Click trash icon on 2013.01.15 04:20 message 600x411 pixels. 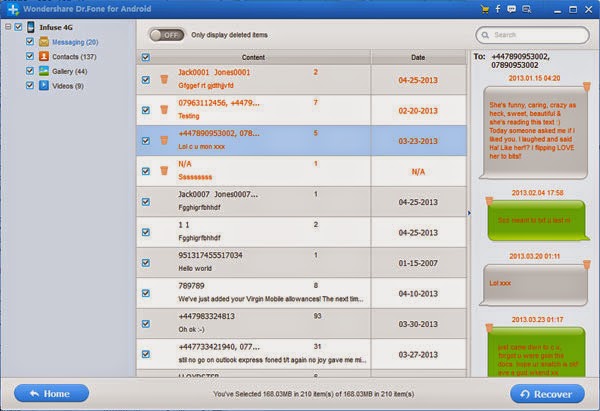pyautogui.click(x=587, y=87)
